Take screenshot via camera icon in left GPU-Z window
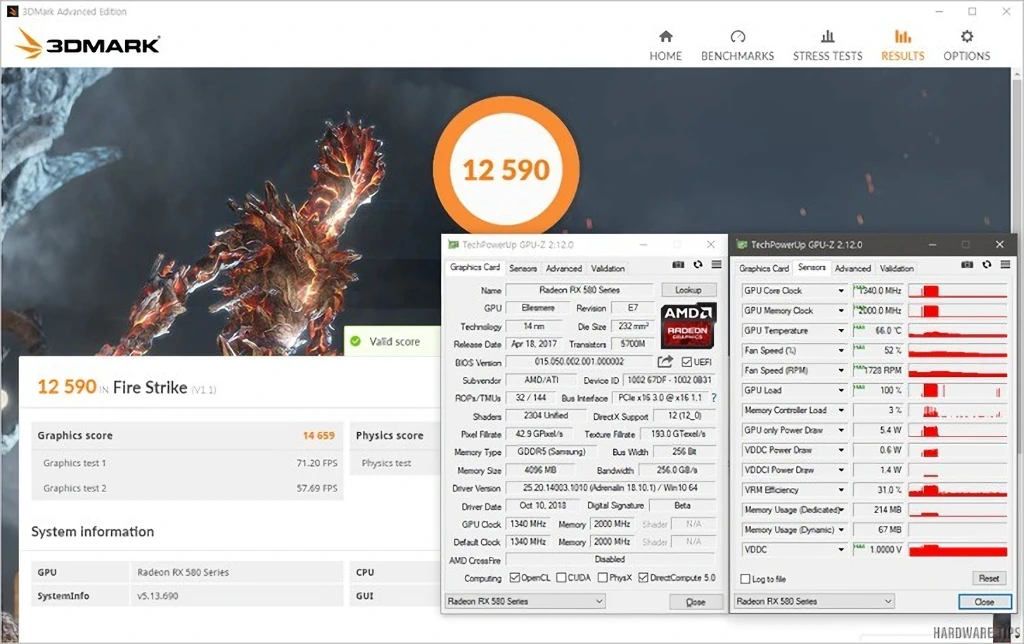 coord(679,265)
